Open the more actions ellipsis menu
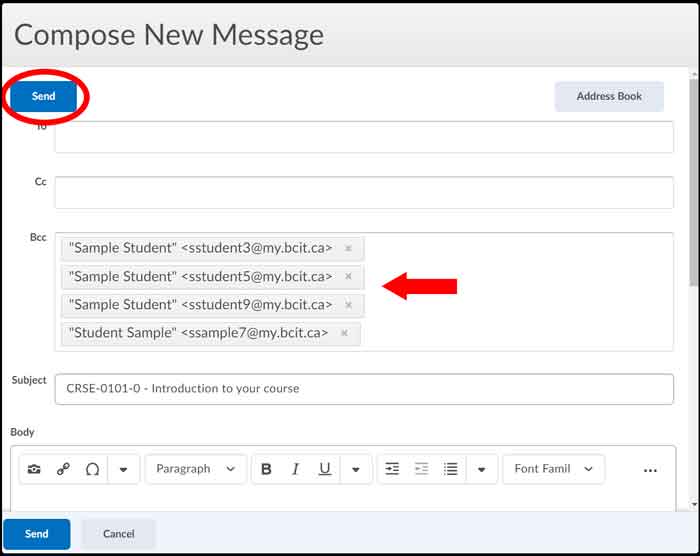 click(x=650, y=470)
